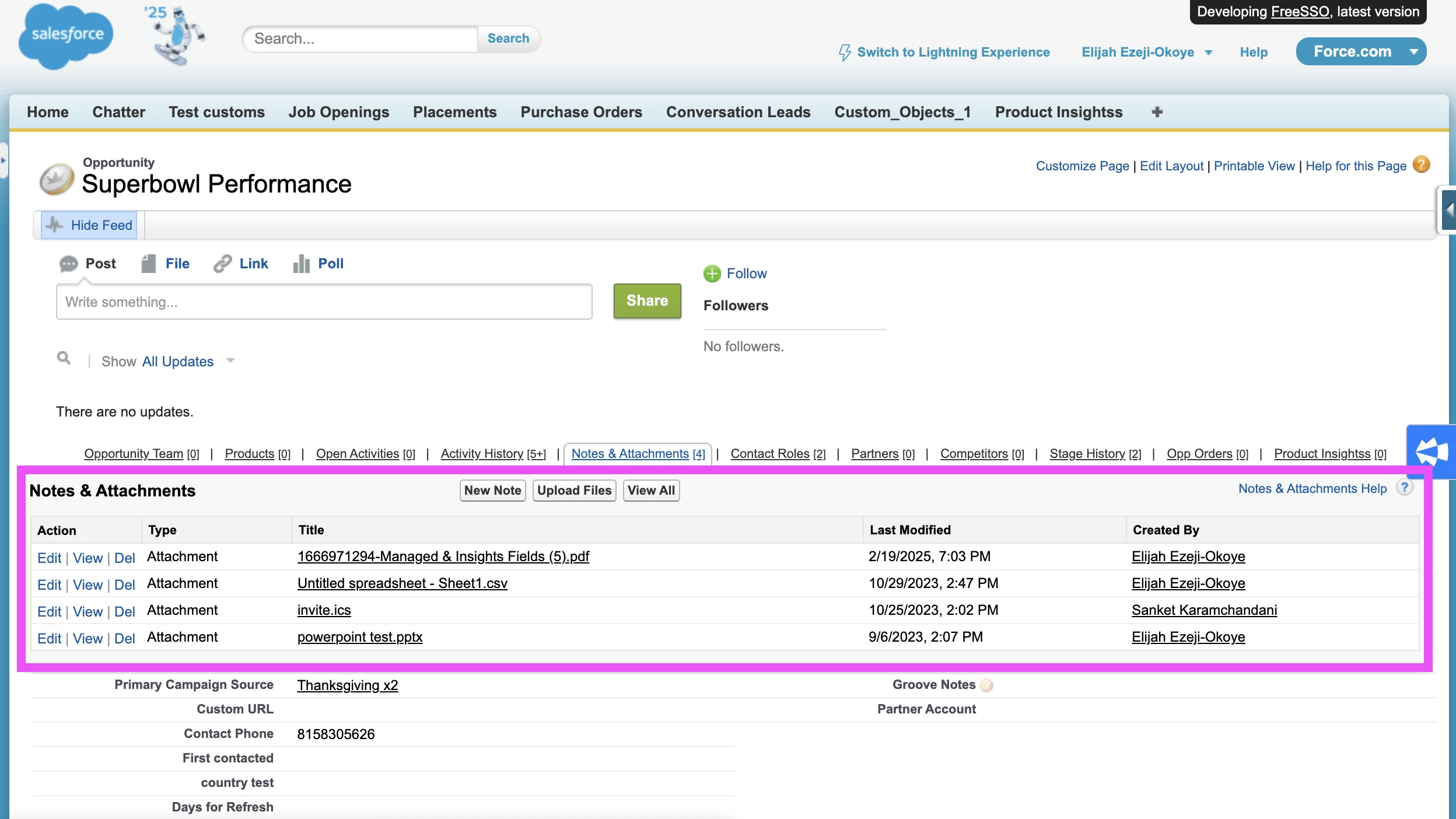The width and height of the screenshot is (1456, 819).
Task: Click the File publisher icon
Action: [149, 264]
